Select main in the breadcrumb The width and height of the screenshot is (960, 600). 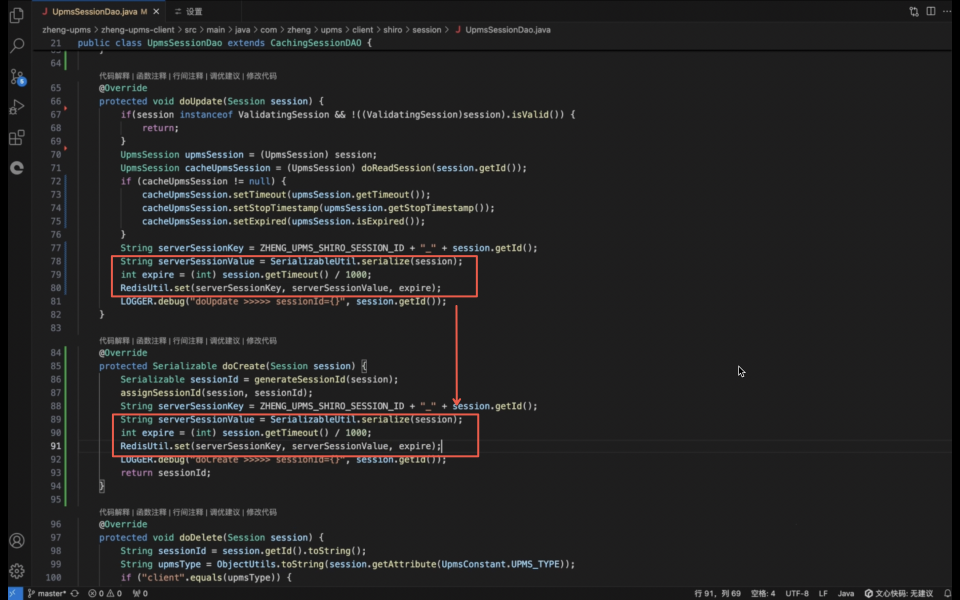coord(216,29)
